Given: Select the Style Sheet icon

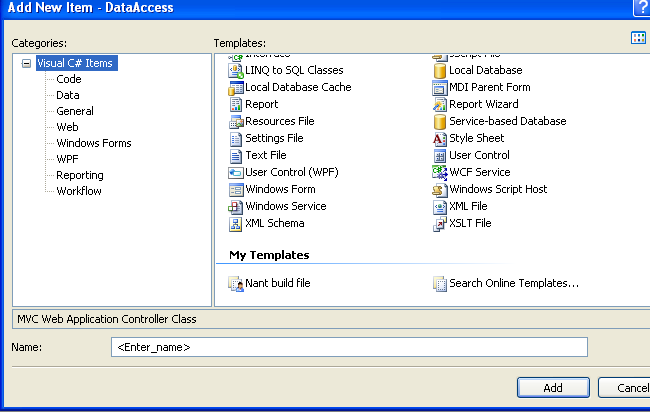Looking at the screenshot, I should pos(439,138).
